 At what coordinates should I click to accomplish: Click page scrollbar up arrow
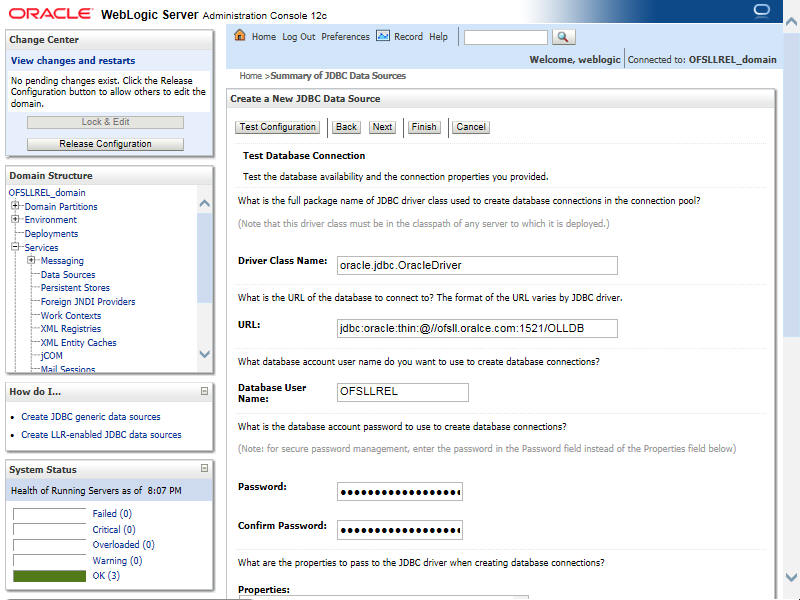(x=791, y=21)
